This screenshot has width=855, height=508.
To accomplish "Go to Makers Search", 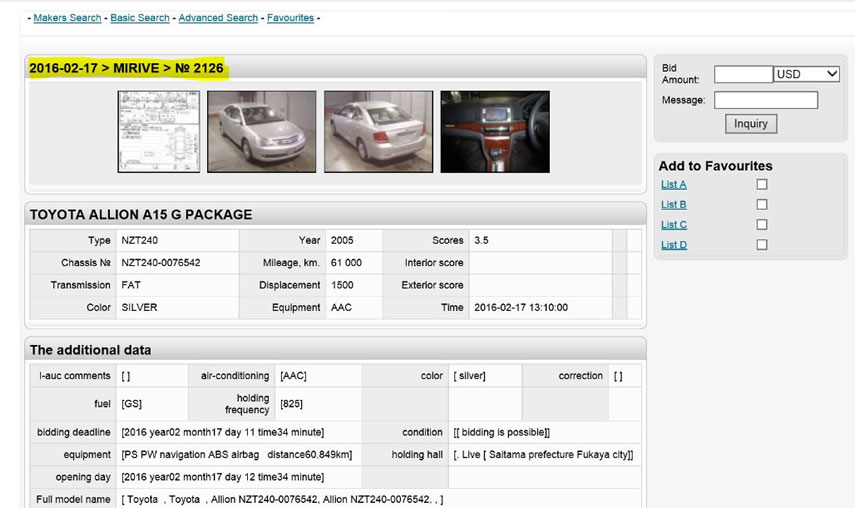I will (67, 18).
